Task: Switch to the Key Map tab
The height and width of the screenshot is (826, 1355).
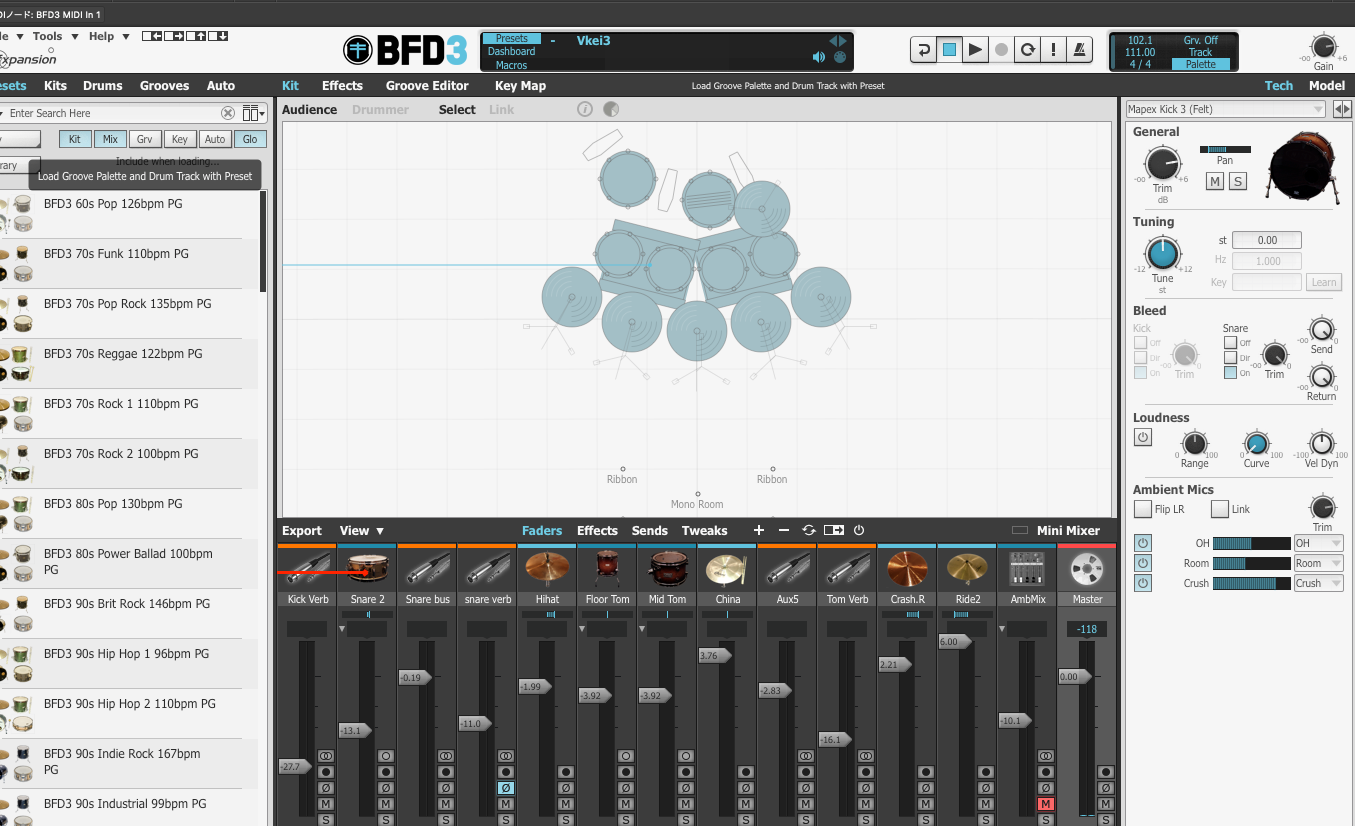Action: (520, 86)
